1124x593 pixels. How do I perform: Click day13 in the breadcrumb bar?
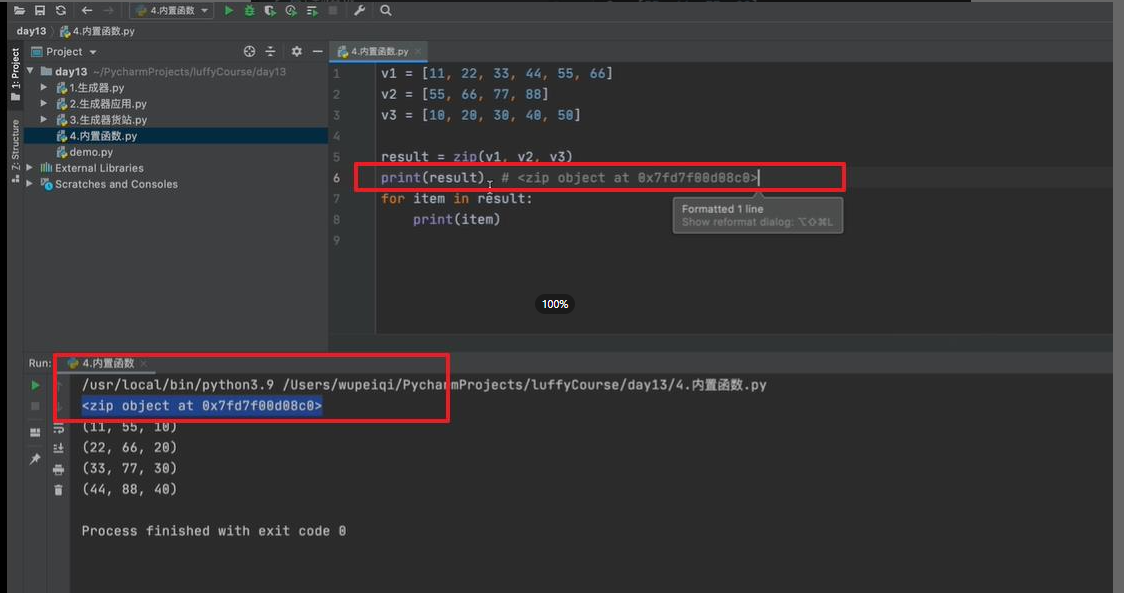click(31, 31)
